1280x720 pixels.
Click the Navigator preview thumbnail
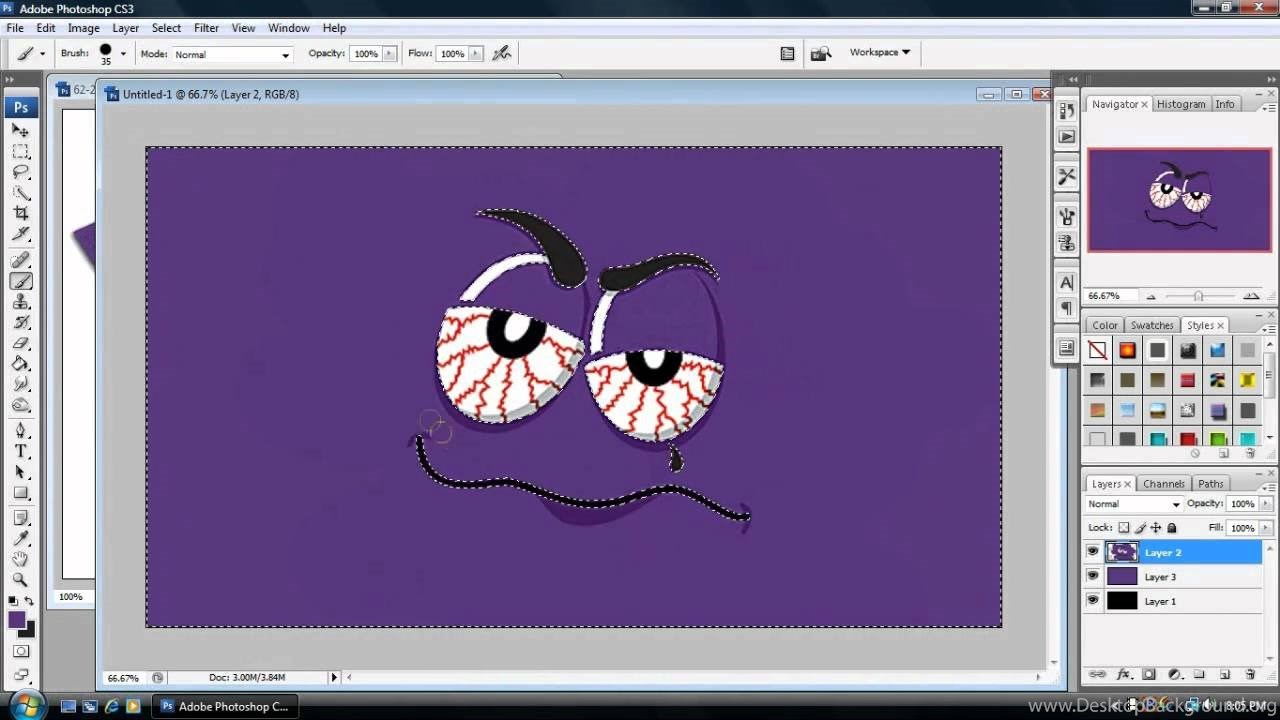[x=1179, y=200]
